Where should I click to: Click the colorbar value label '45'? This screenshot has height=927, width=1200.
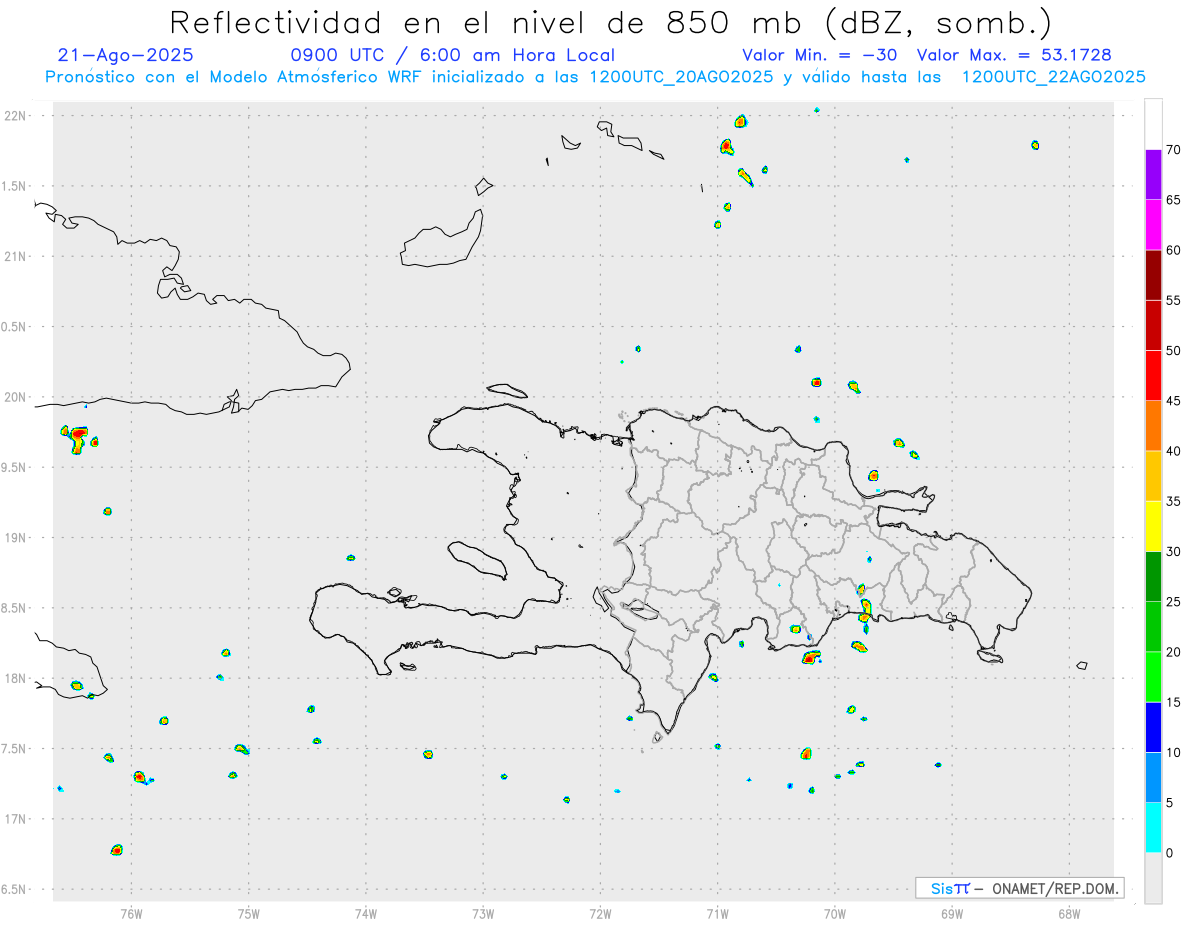(x=1173, y=401)
